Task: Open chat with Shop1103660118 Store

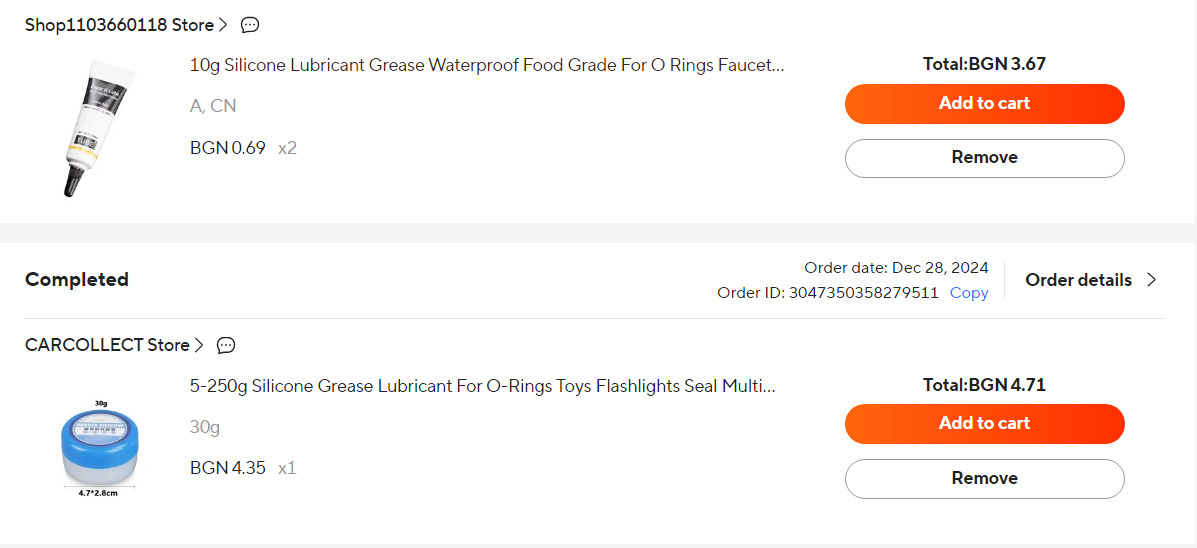Action: click(x=250, y=25)
